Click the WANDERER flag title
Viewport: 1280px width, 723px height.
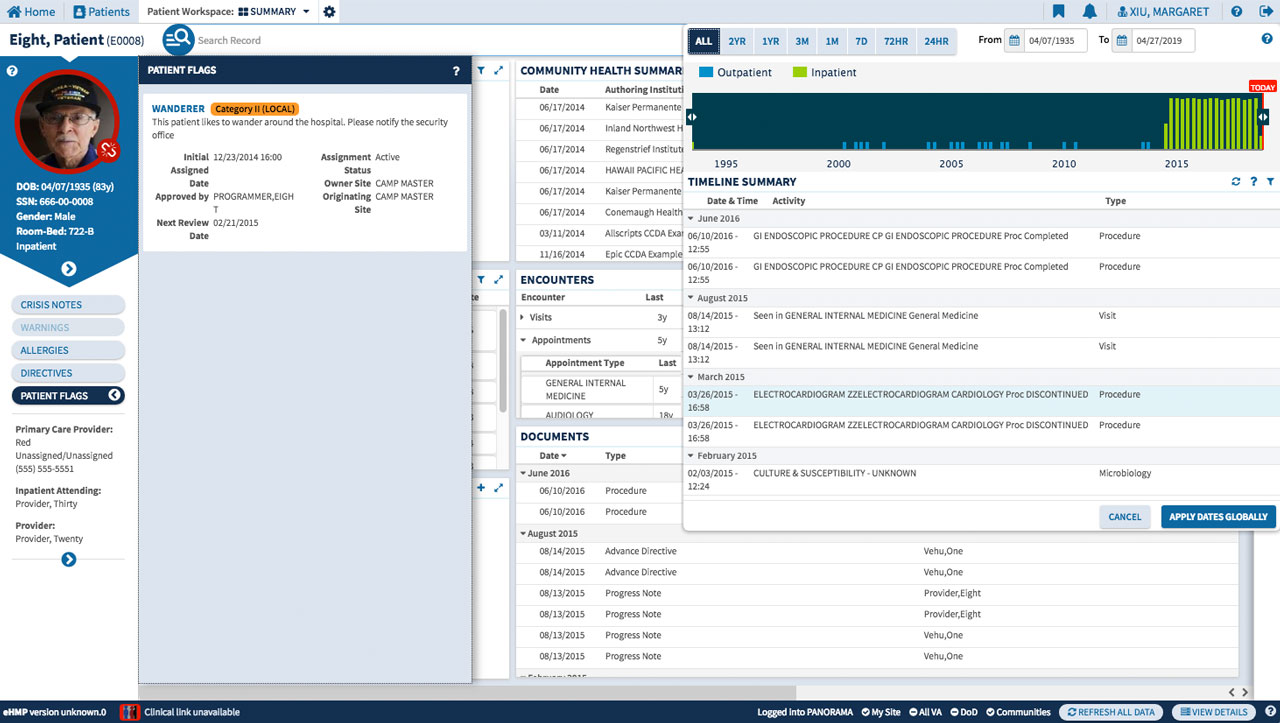pos(178,108)
